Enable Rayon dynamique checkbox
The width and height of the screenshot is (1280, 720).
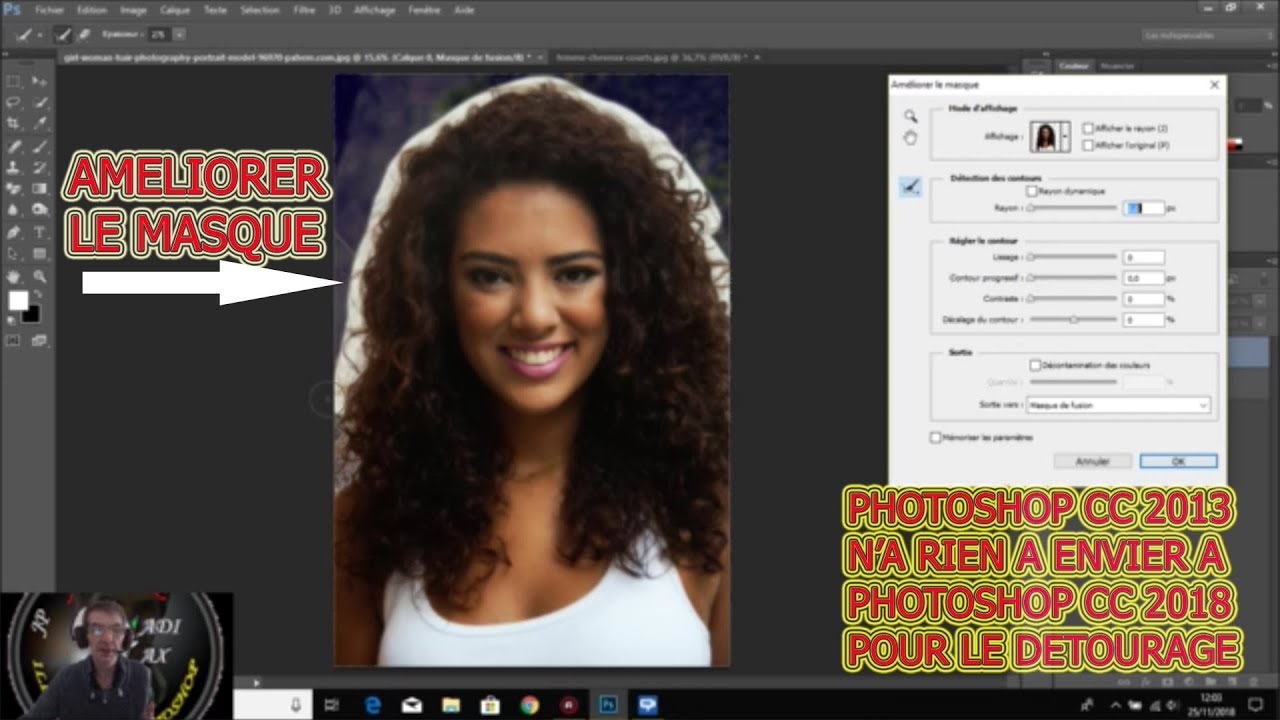1032,191
